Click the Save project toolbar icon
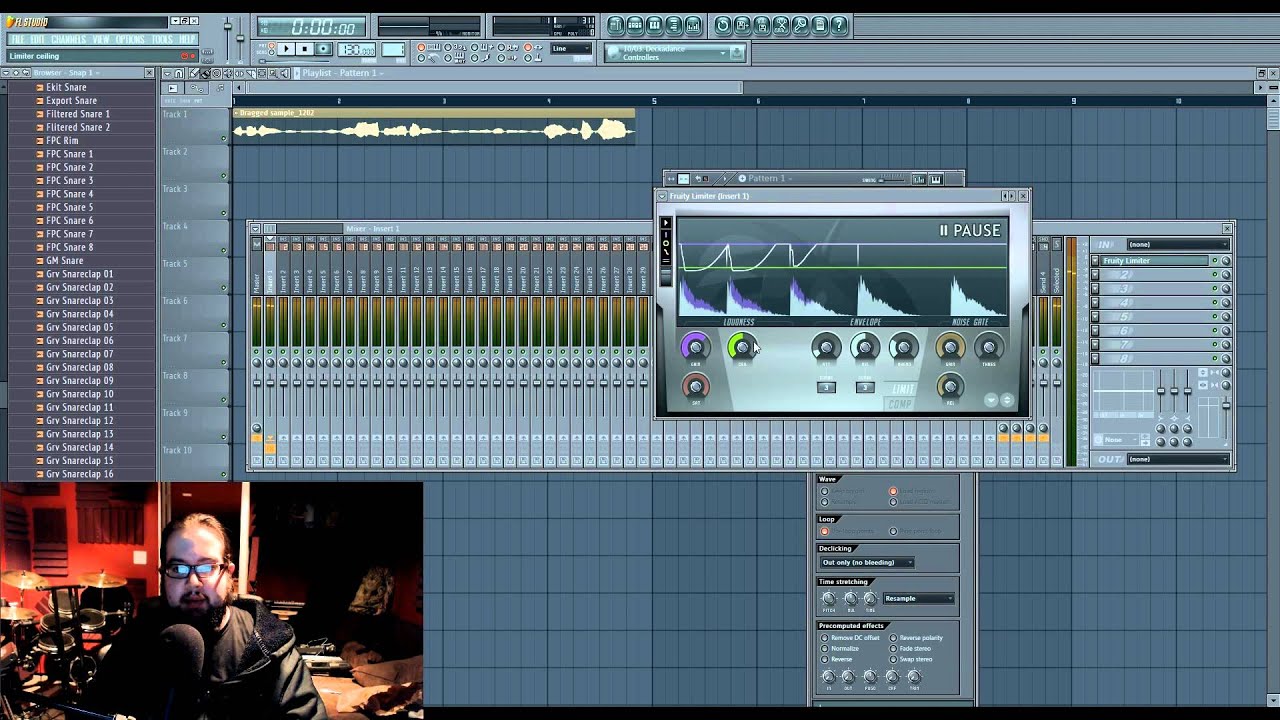Screen dimensions: 1280x720 click(x=742, y=25)
